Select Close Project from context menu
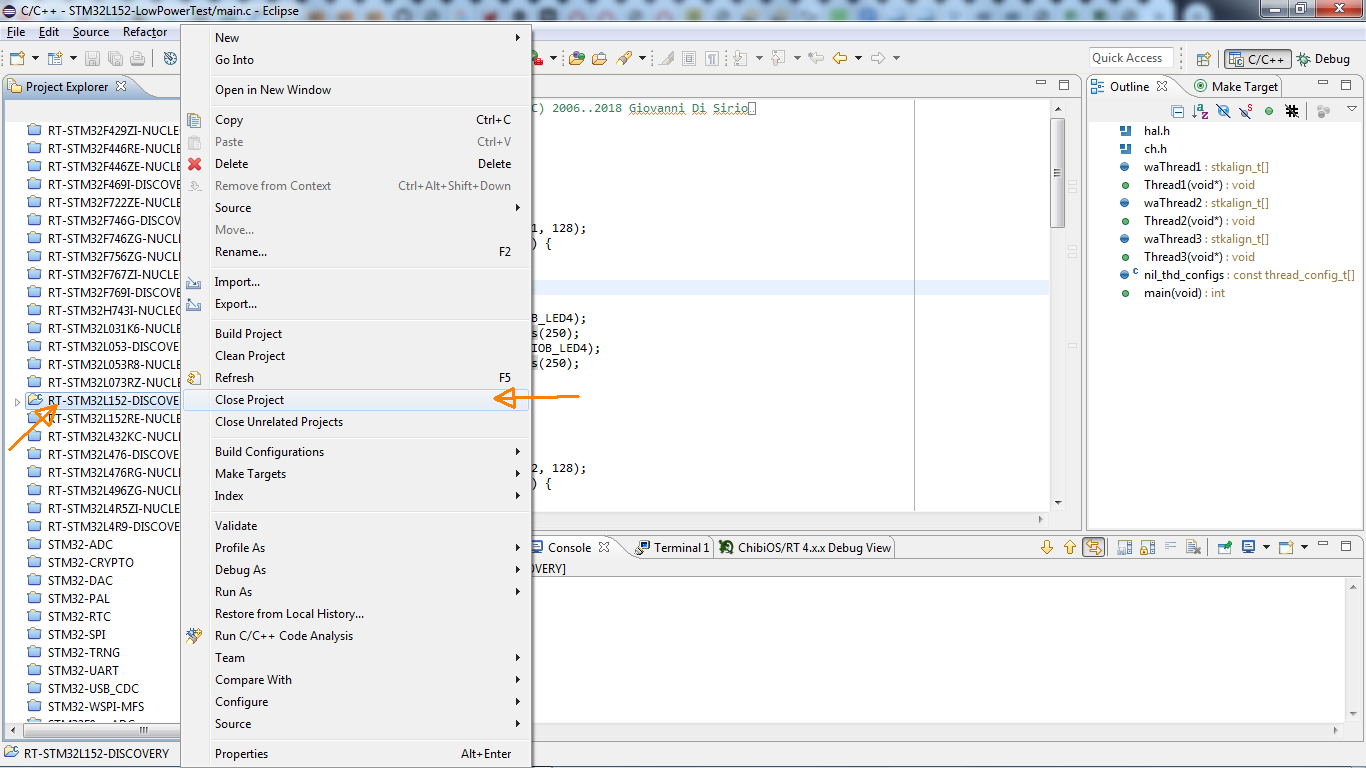This screenshot has height=768, width=1366. click(250, 400)
